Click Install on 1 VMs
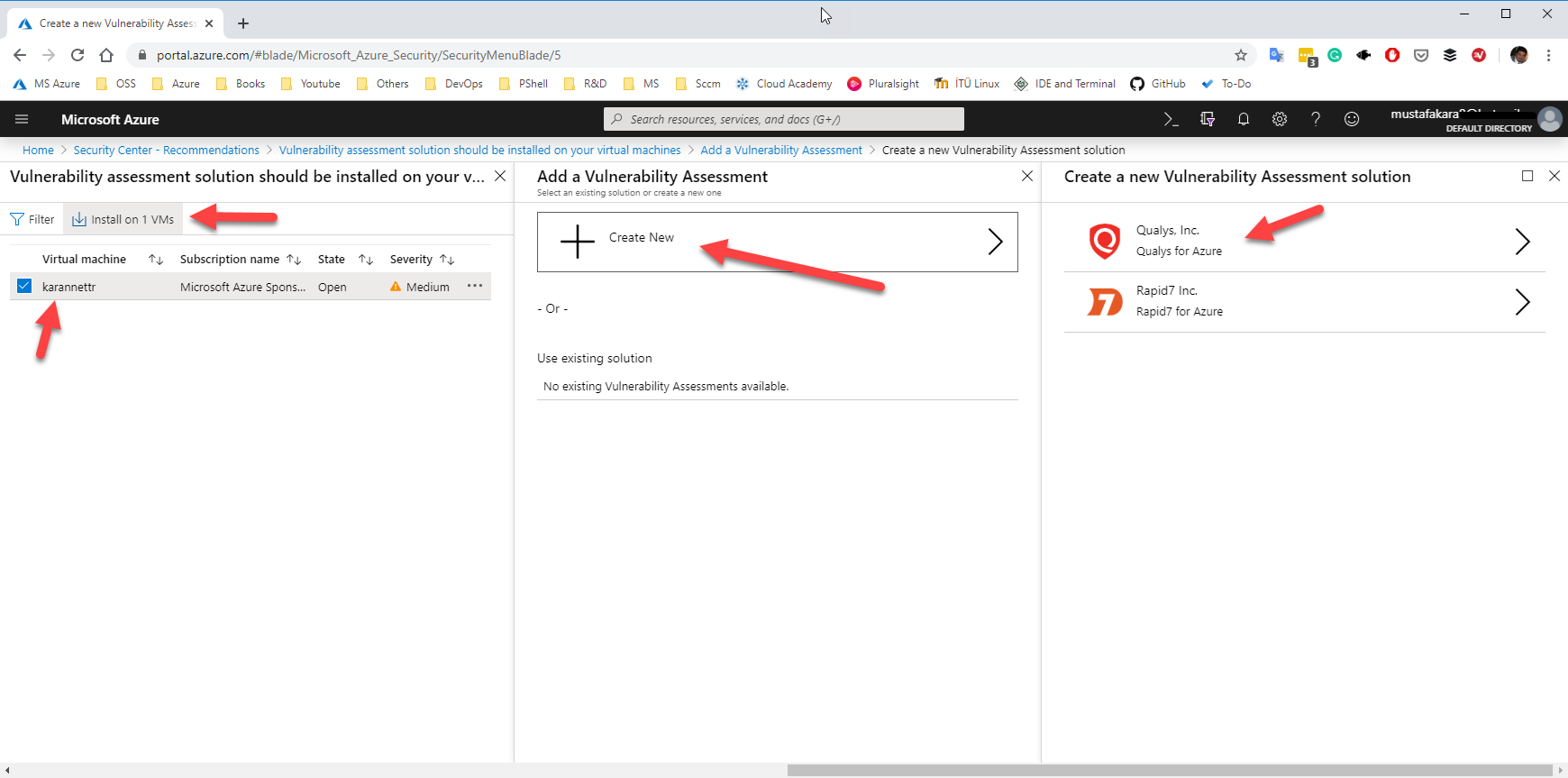Viewport: 1568px width, 778px height. (123, 219)
